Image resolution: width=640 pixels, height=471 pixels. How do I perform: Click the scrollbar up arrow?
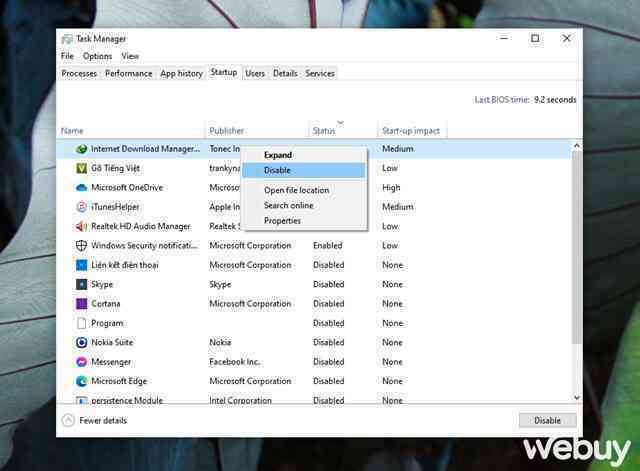tap(577, 146)
